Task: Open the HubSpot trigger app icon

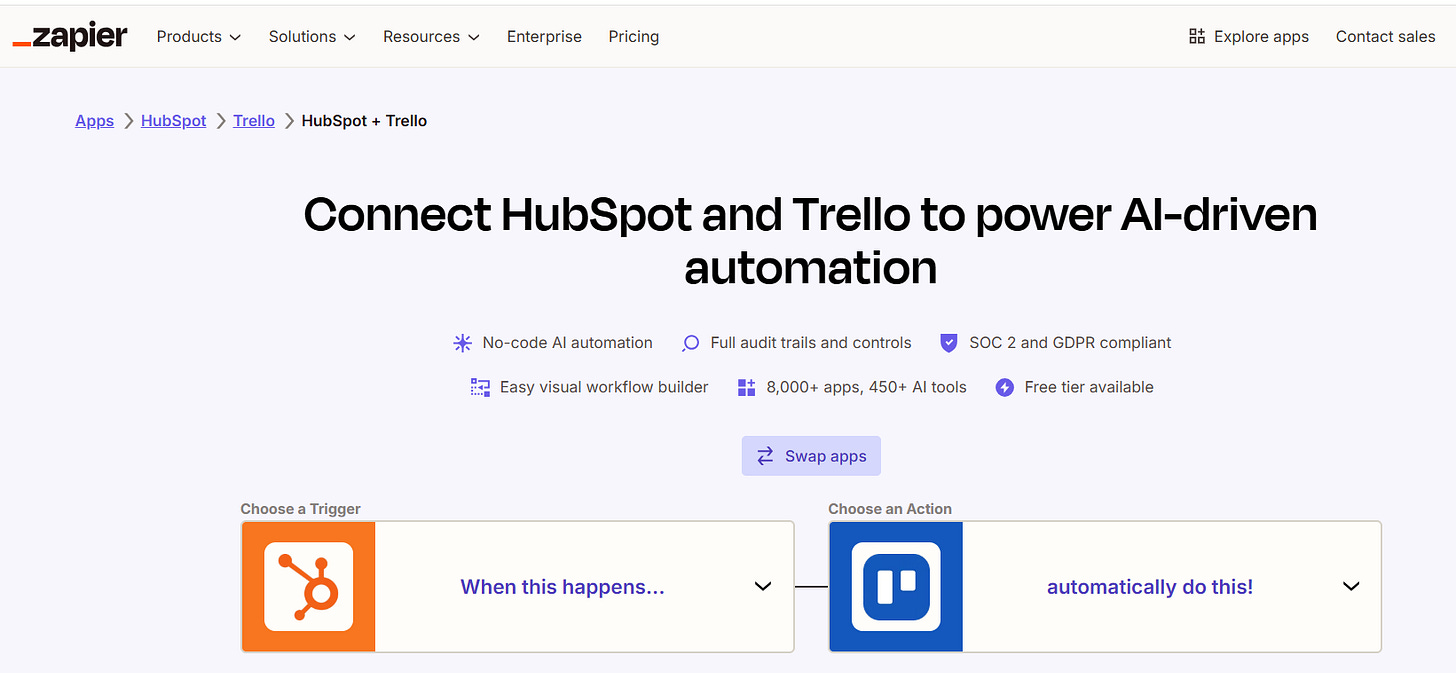Action: 308,586
